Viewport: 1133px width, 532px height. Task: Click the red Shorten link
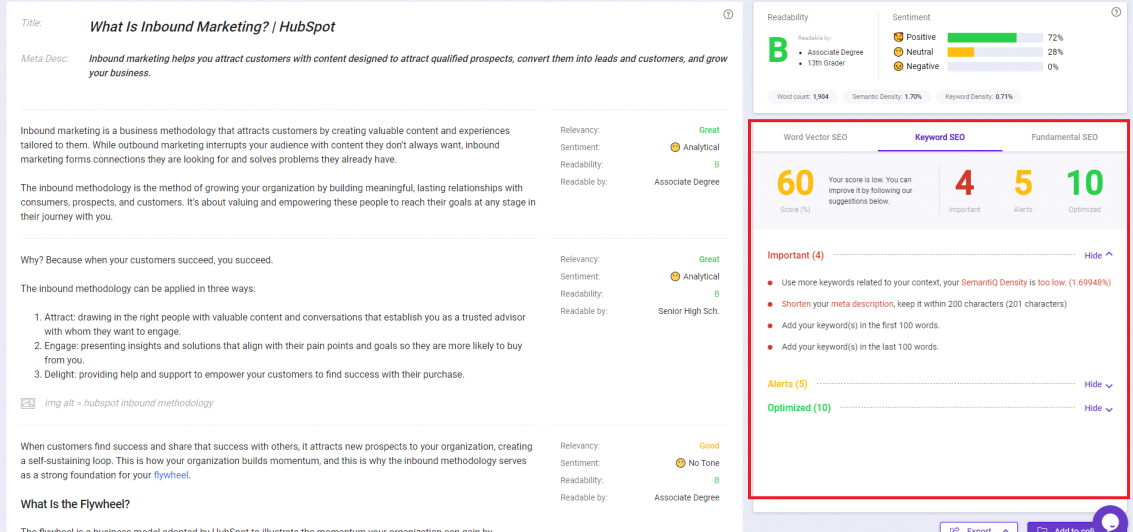pos(796,304)
